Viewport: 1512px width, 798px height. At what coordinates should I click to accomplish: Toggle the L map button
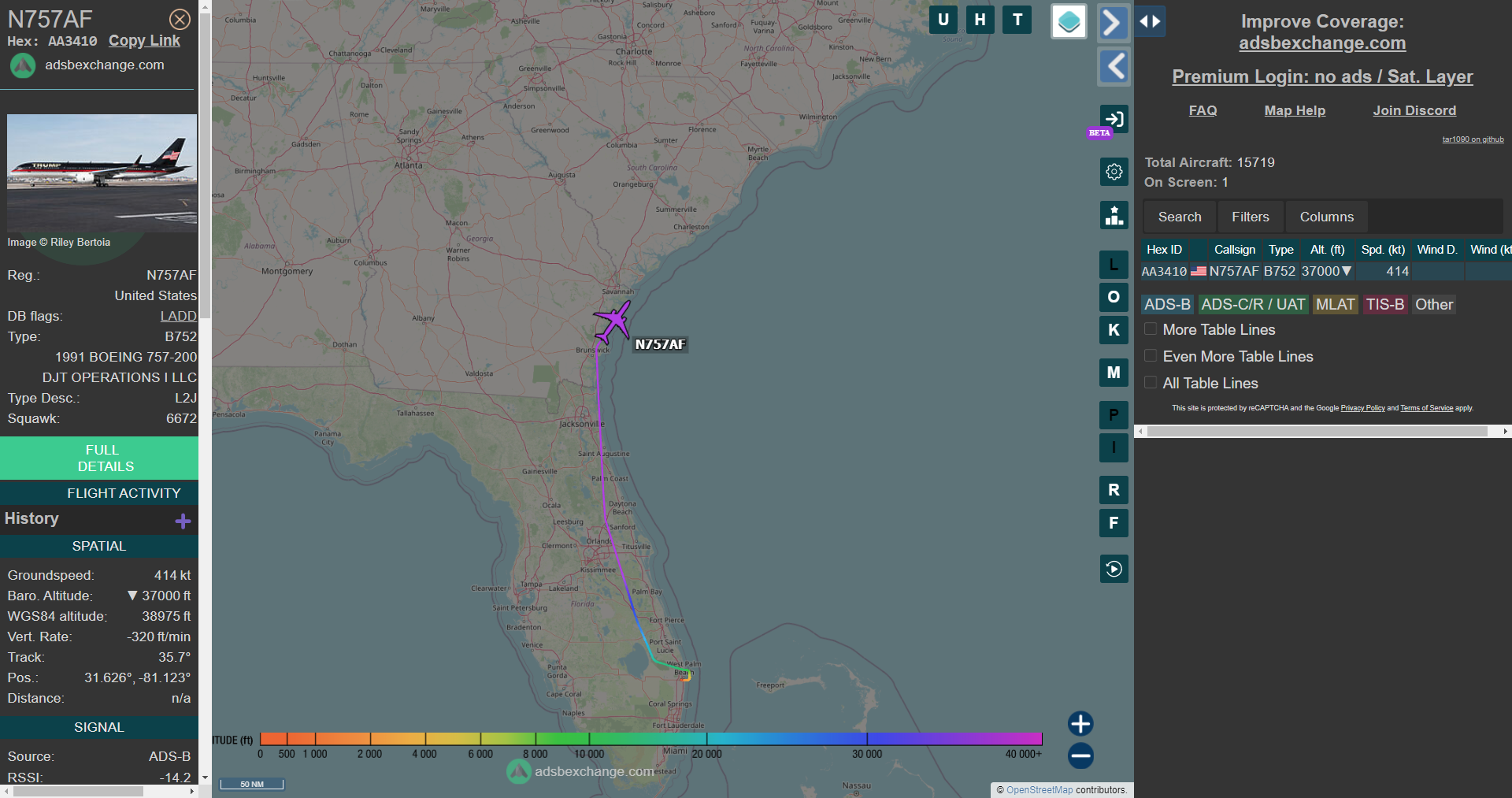tap(1114, 265)
